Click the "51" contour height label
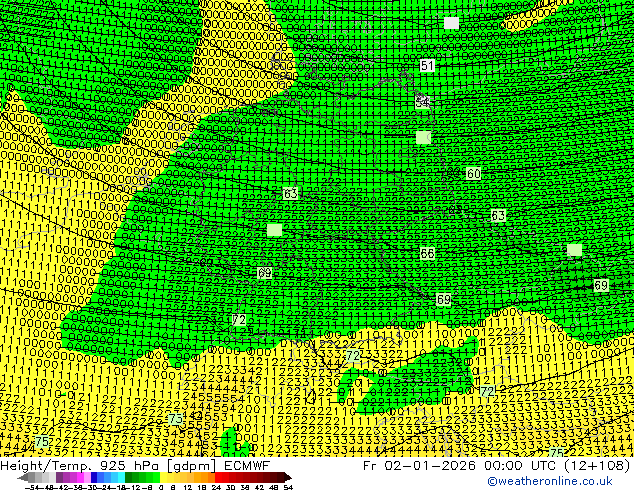This screenshot has width=634, height=490. pos(427,65)
